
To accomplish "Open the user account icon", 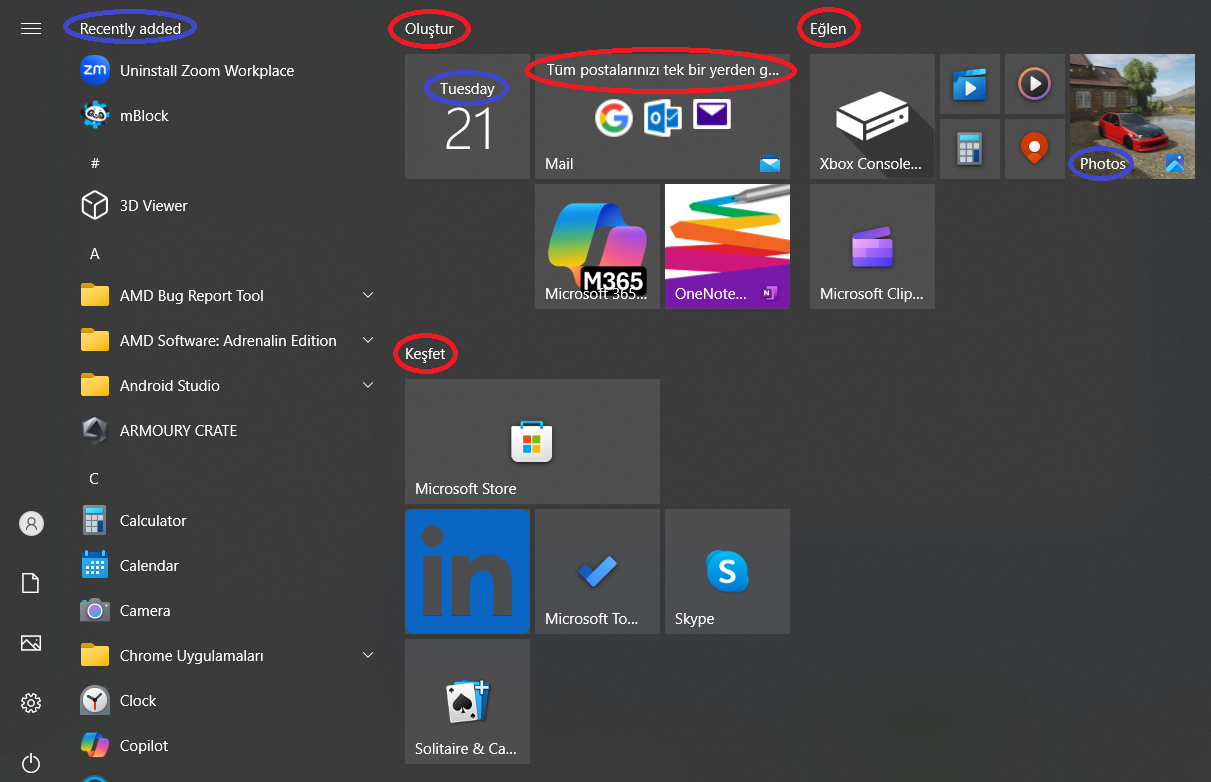I will pyautogui.click(x=31, y=523).
